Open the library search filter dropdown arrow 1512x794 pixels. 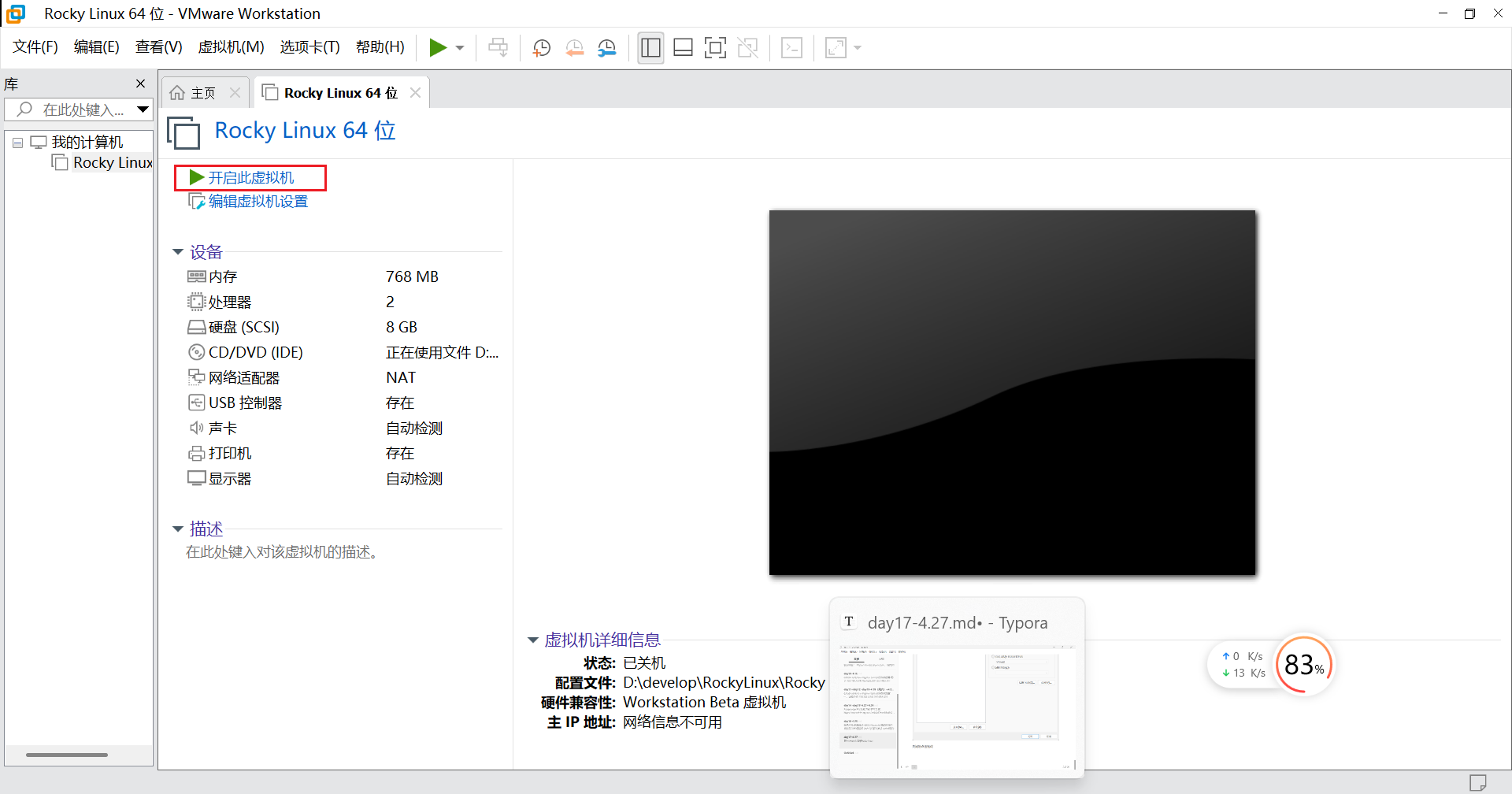pyautogui.click(x=143, y=109)
